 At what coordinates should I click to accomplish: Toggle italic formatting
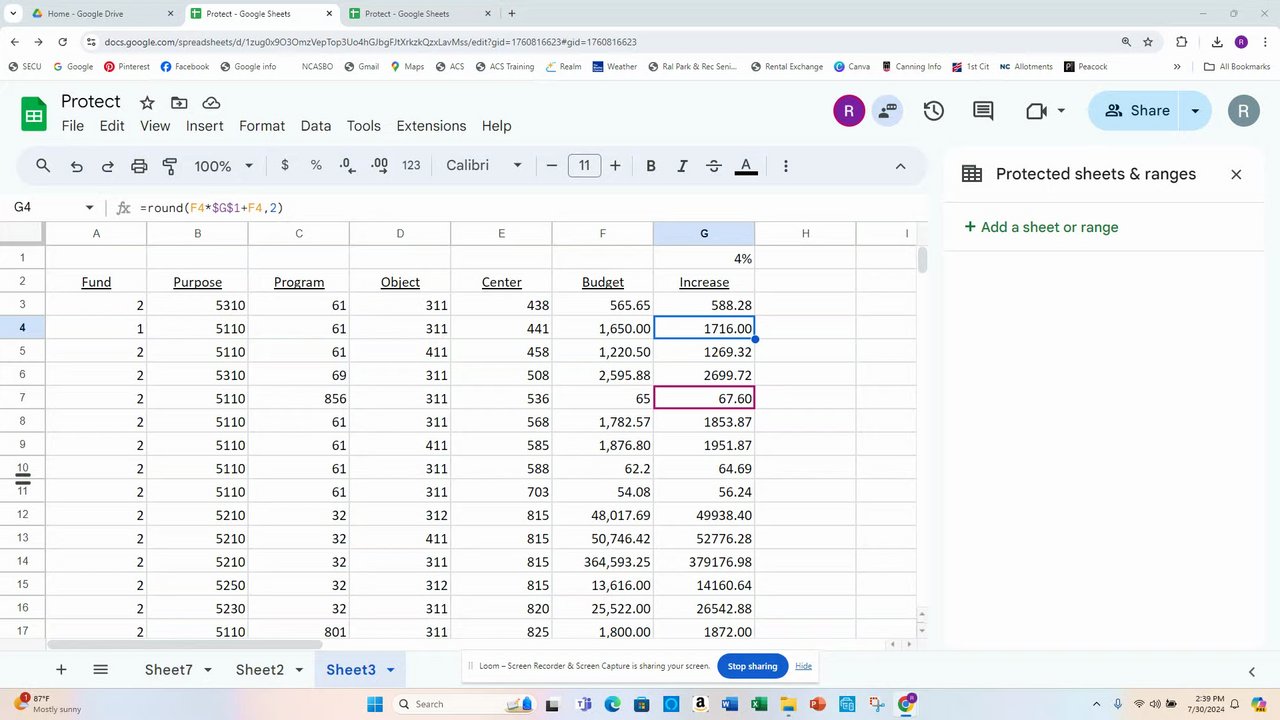[x=682, y=166]
